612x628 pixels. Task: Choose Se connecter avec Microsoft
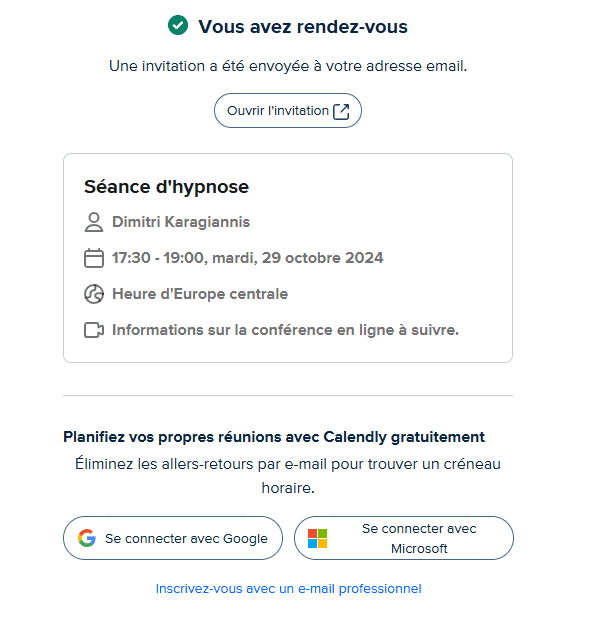point(404,538)
